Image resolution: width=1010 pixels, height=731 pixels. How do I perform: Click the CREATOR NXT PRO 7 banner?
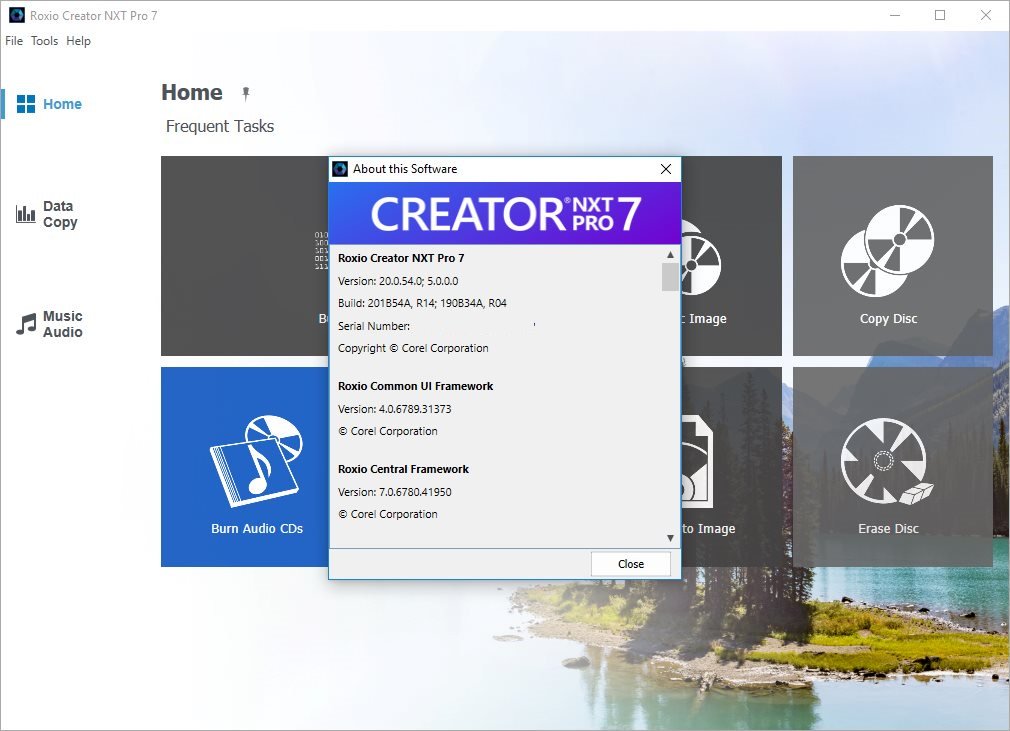coord(505,213)
